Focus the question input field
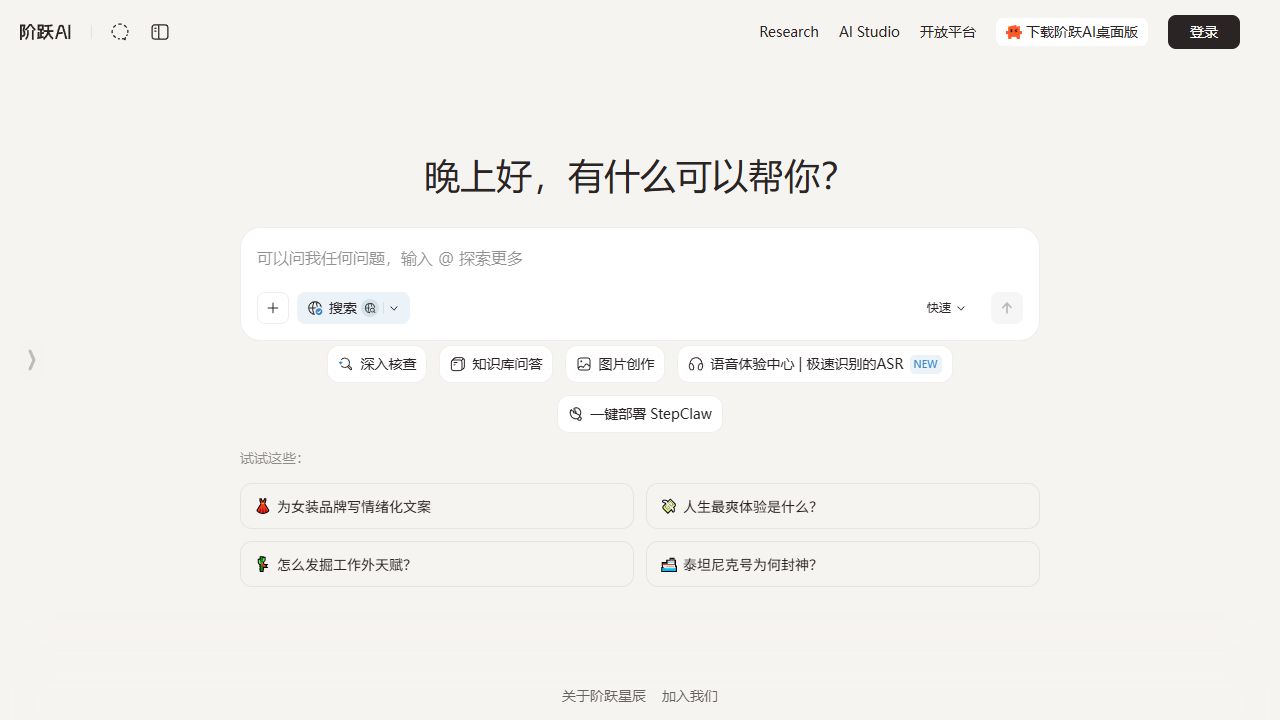Screen dimensions: 1280x720 640,259
